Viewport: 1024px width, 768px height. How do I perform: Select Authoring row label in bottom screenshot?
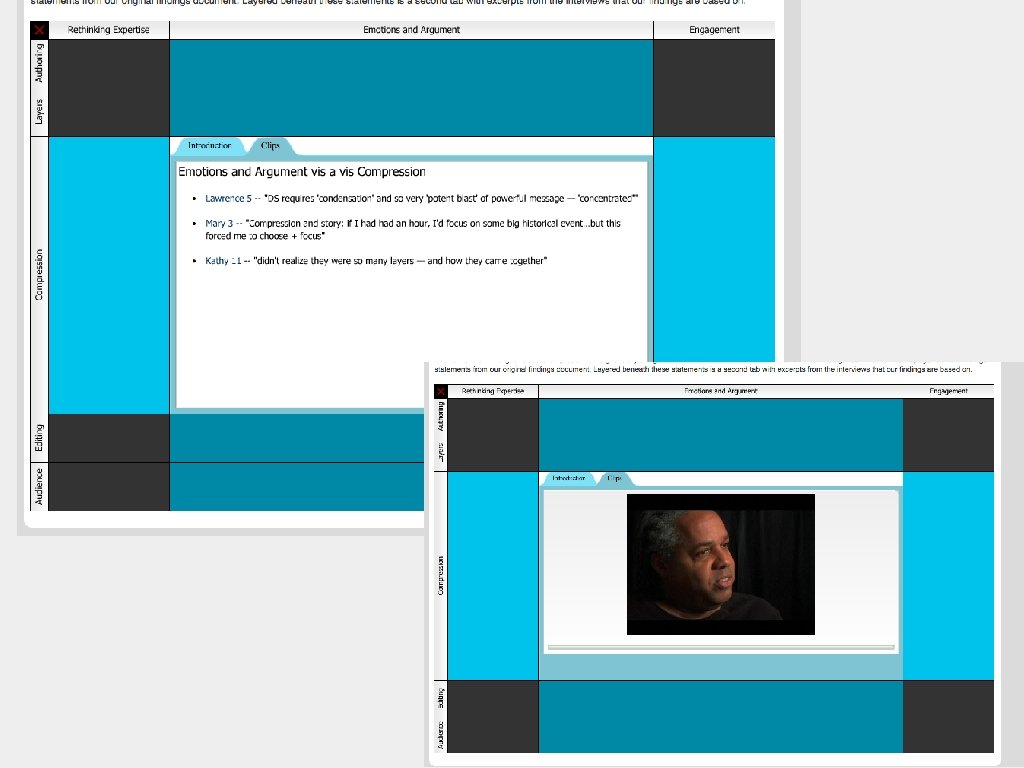click(x=441, y=417)
